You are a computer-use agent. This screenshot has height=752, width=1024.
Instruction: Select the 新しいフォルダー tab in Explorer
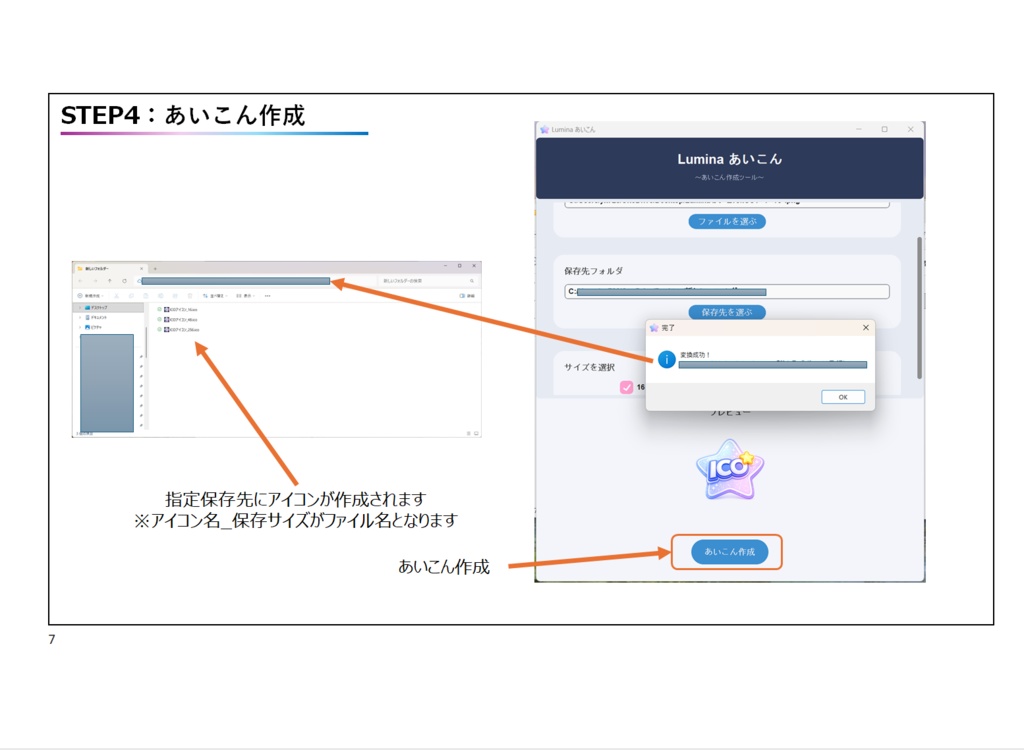click(x=100, y=267)
